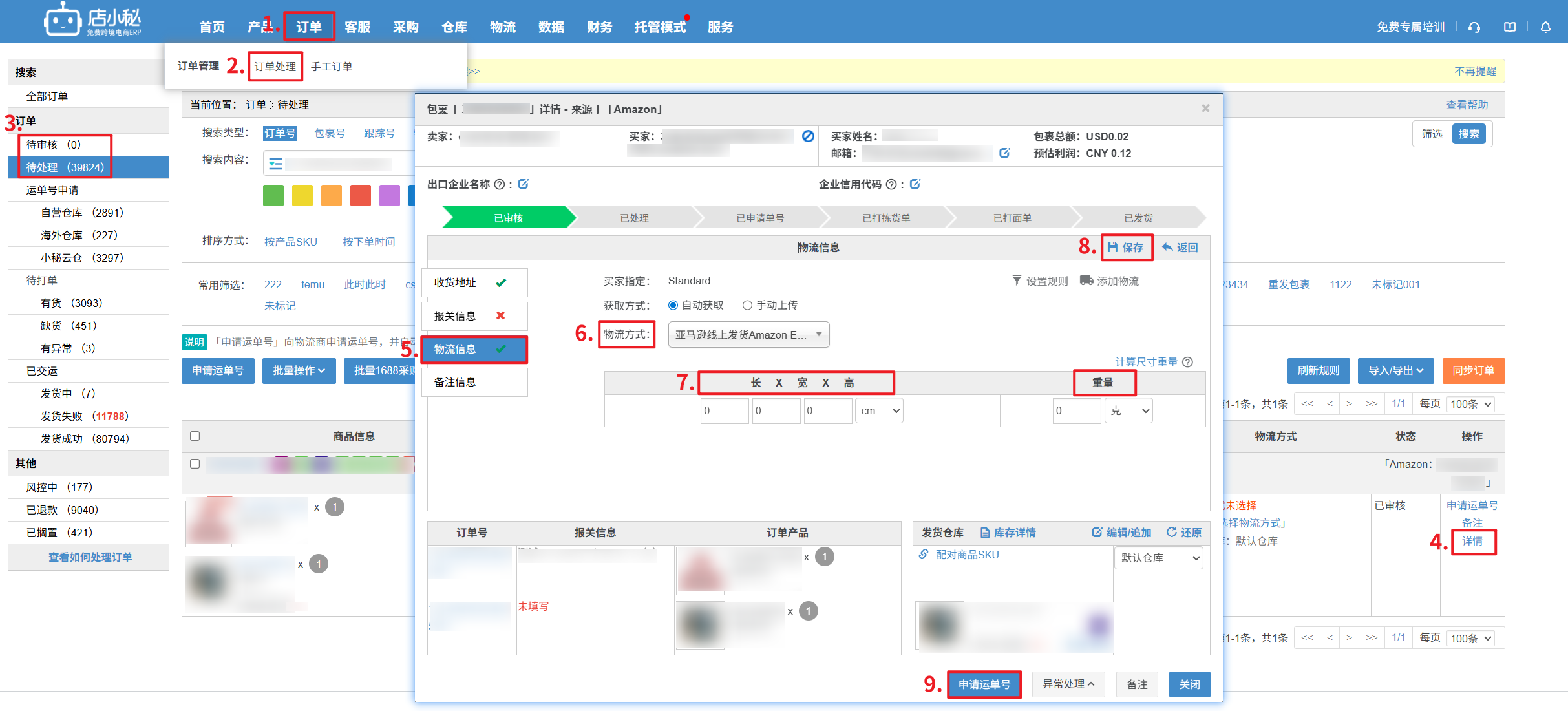Screen dimensions: 1568x711
Task: Click the 申请运单号 button in dialog footer
Action: point(984,684)
